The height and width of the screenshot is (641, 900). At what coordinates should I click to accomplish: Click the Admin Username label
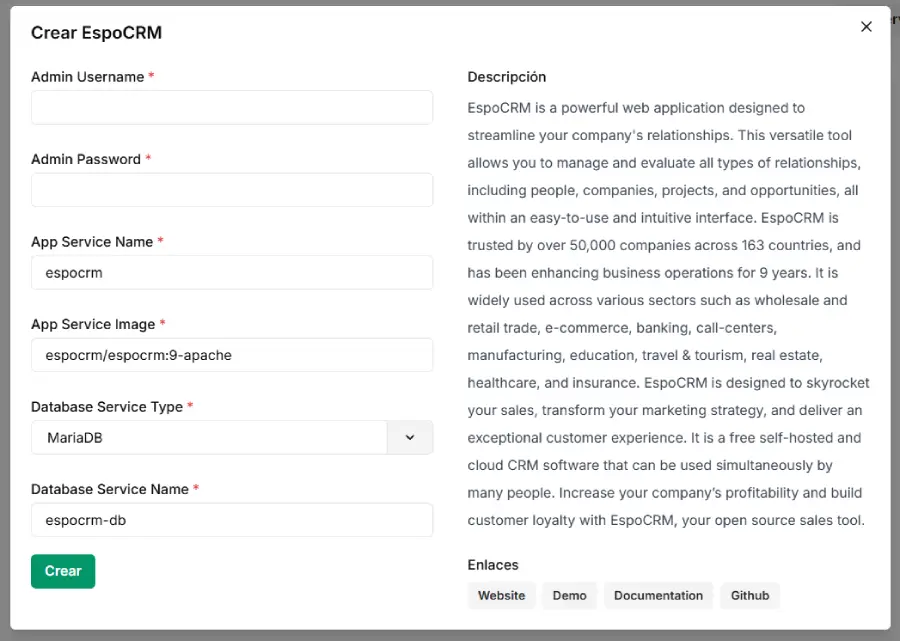point(88,77)
